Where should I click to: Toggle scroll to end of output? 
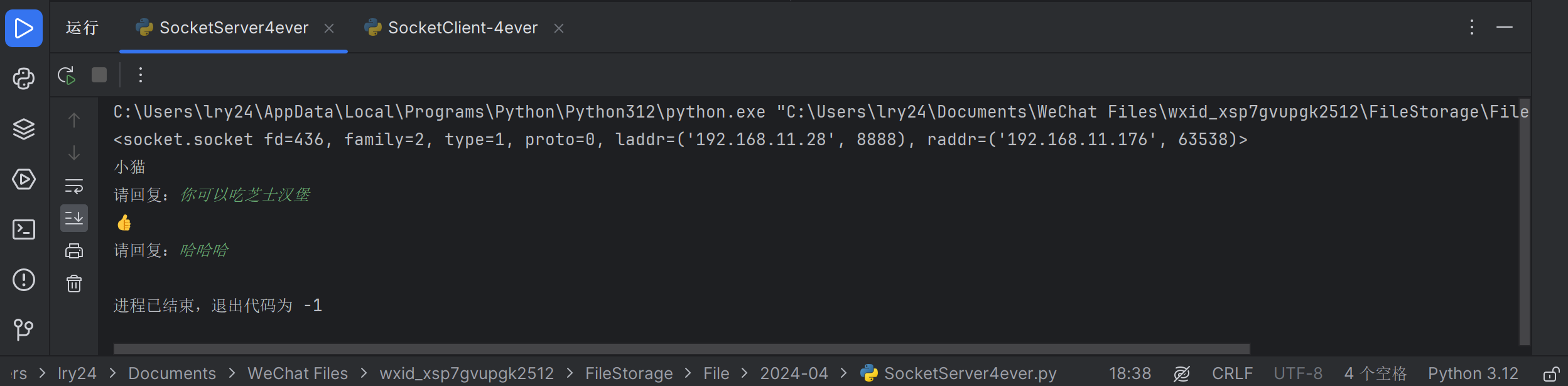(74, 218)
